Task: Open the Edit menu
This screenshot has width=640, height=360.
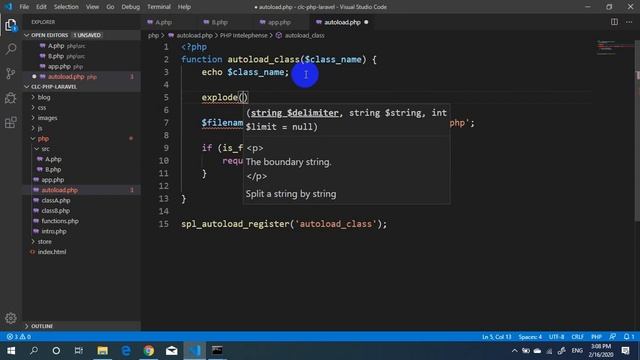Action: 41,7
